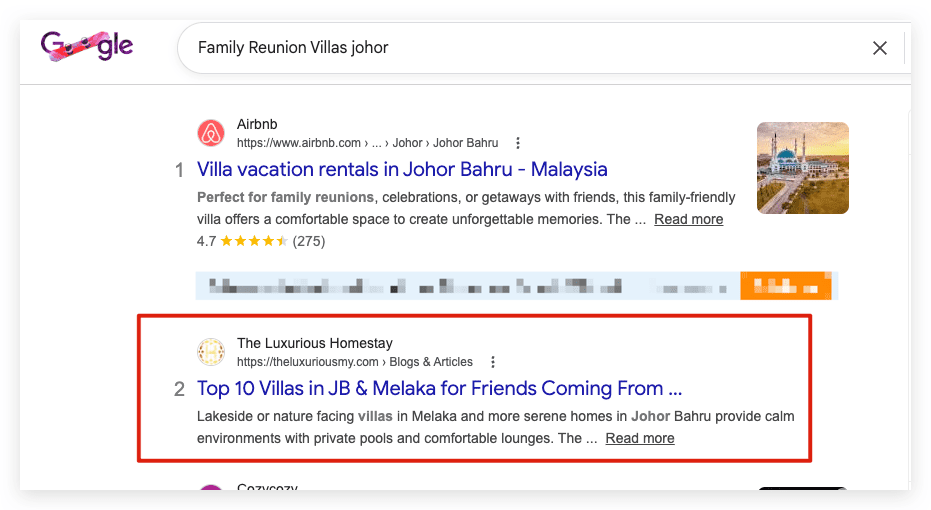931x510 pixels.
Task: Click the Airbnb site name text
Action: coord(257,124)
